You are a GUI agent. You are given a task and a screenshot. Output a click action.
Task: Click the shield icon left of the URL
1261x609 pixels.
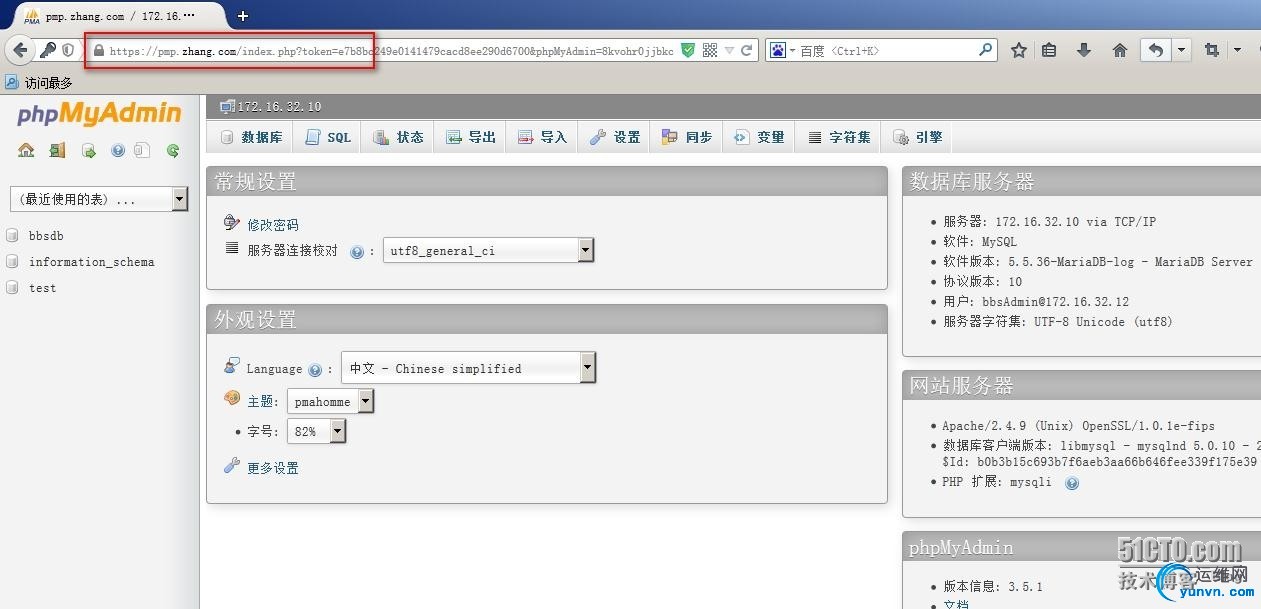pos(68,50)
